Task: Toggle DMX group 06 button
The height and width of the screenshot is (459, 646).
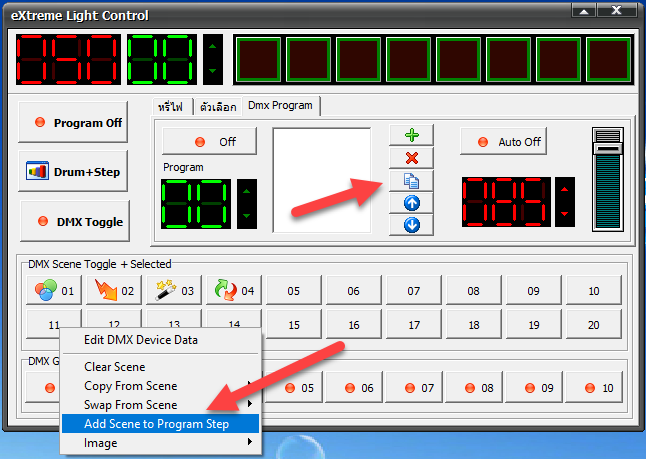Action: (x=354, y=387)
